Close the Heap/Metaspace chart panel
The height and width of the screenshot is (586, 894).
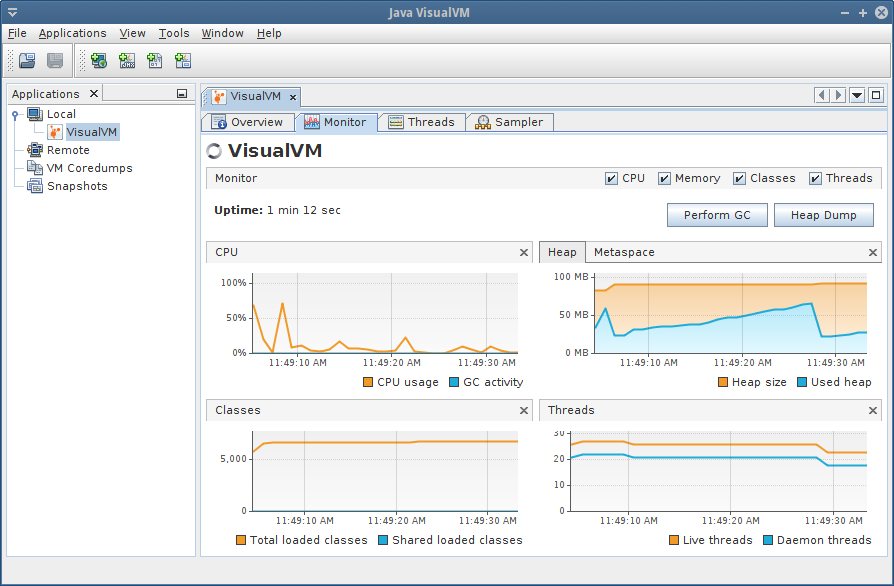(x=872, y=252)
